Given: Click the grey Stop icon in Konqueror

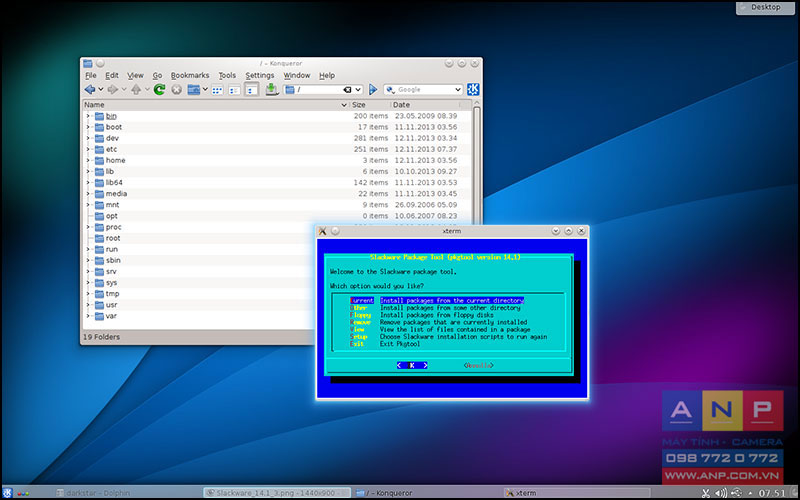Looking at the screenshot, I should (x=177, y=90).
